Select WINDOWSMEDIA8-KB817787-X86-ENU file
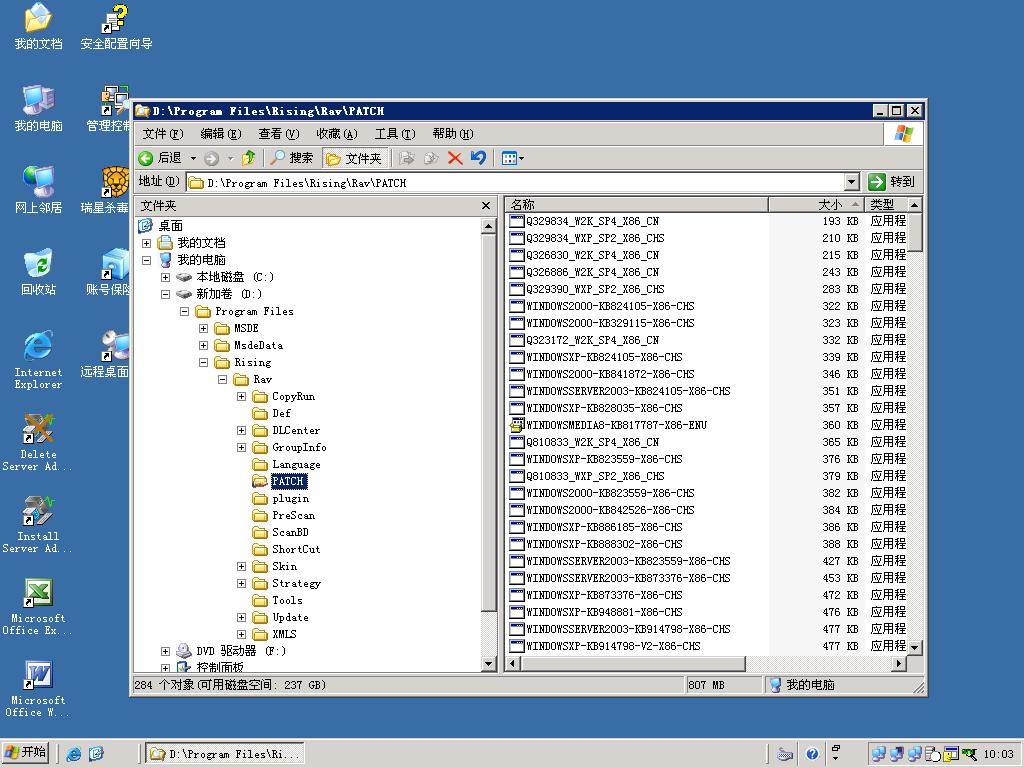 coord(616,425)
